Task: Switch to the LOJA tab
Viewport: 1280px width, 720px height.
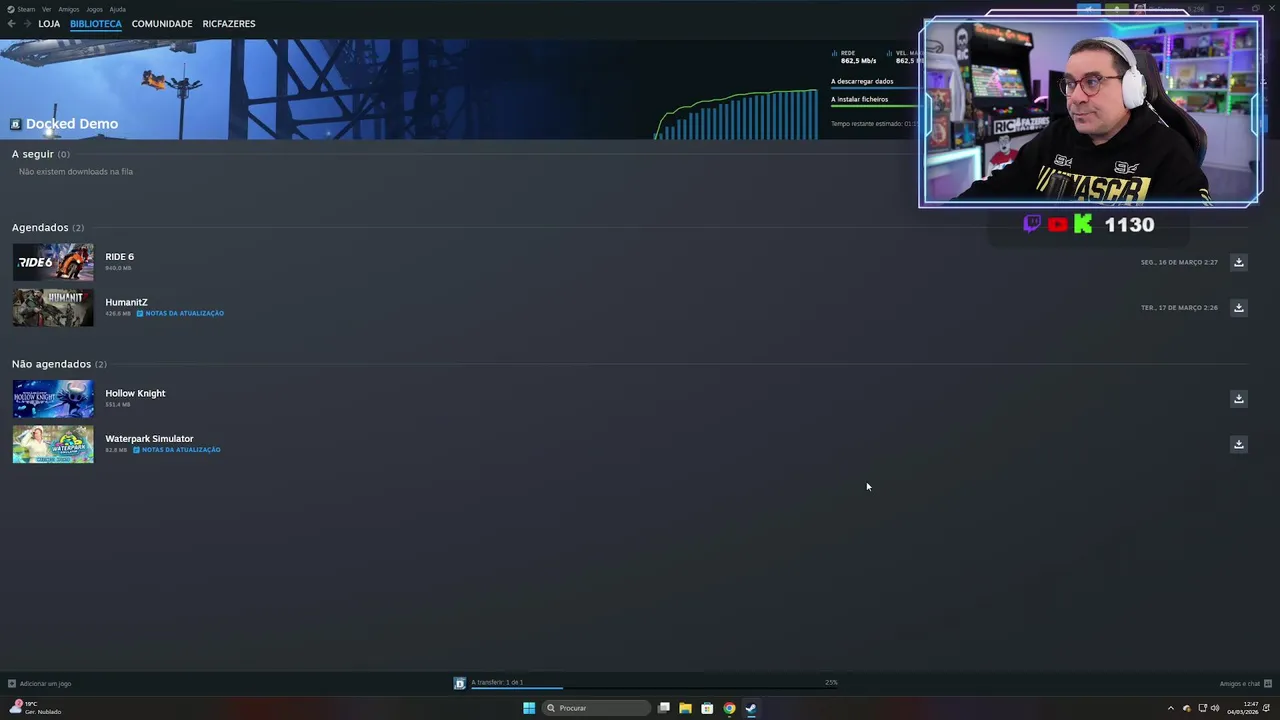Action: tap(49, 23)
